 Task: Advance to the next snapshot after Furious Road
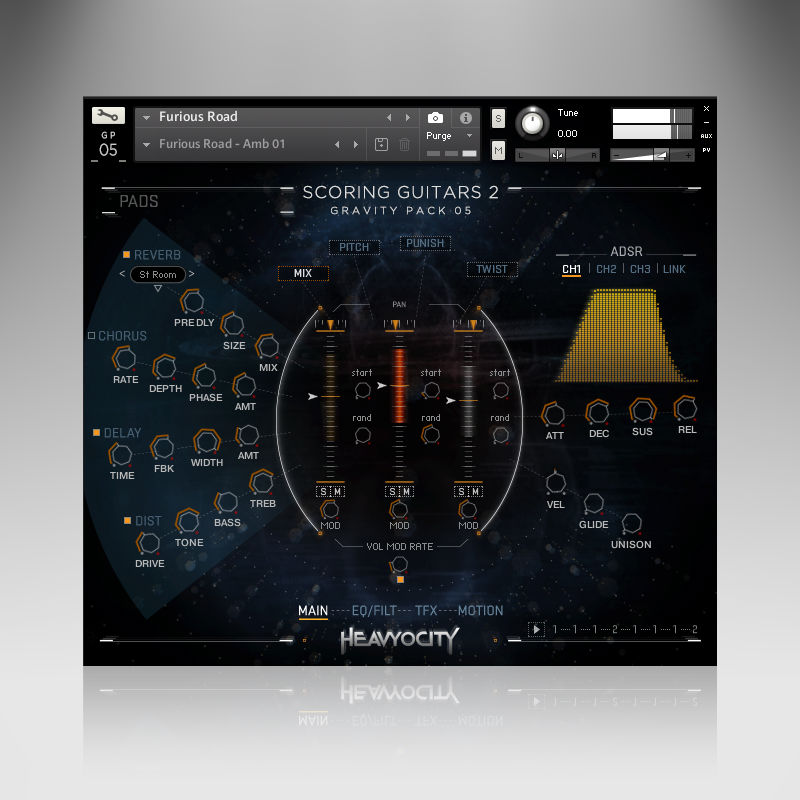point(407,117)
